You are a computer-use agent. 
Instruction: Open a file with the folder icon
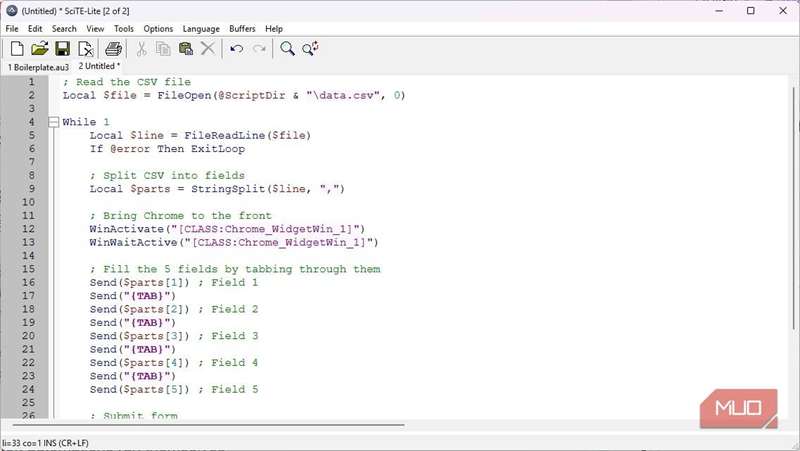click(x=40, y=48)
